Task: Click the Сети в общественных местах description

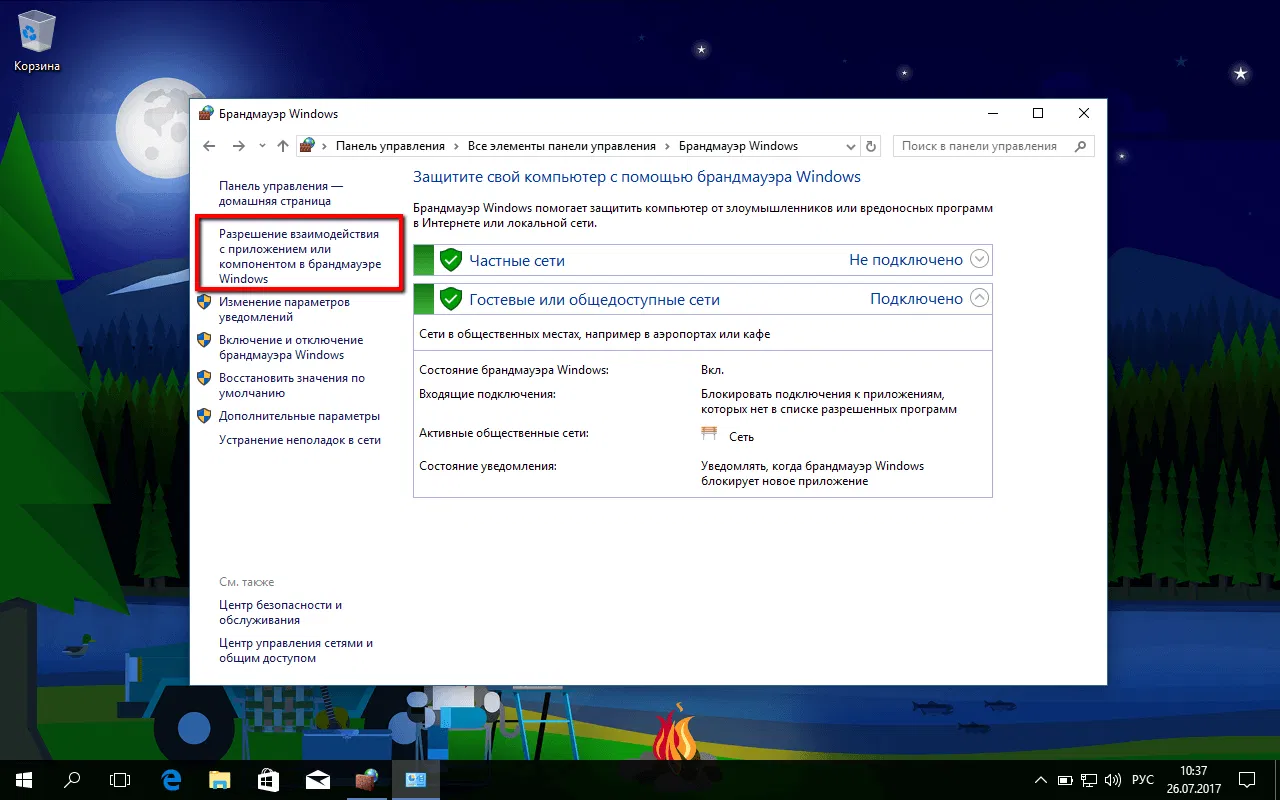Action: point(595,334)
